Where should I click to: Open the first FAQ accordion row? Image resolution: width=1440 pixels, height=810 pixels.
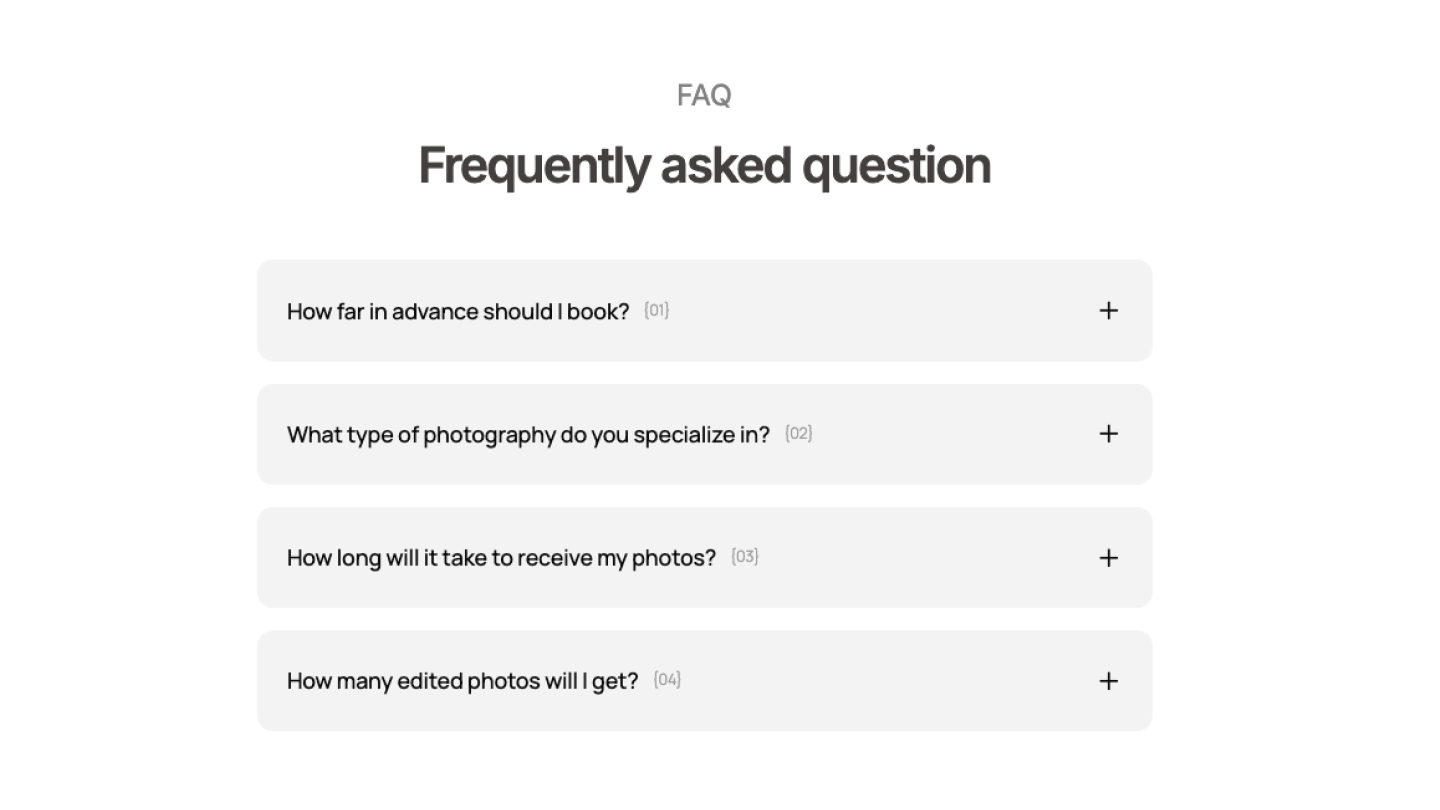(704, 310)
